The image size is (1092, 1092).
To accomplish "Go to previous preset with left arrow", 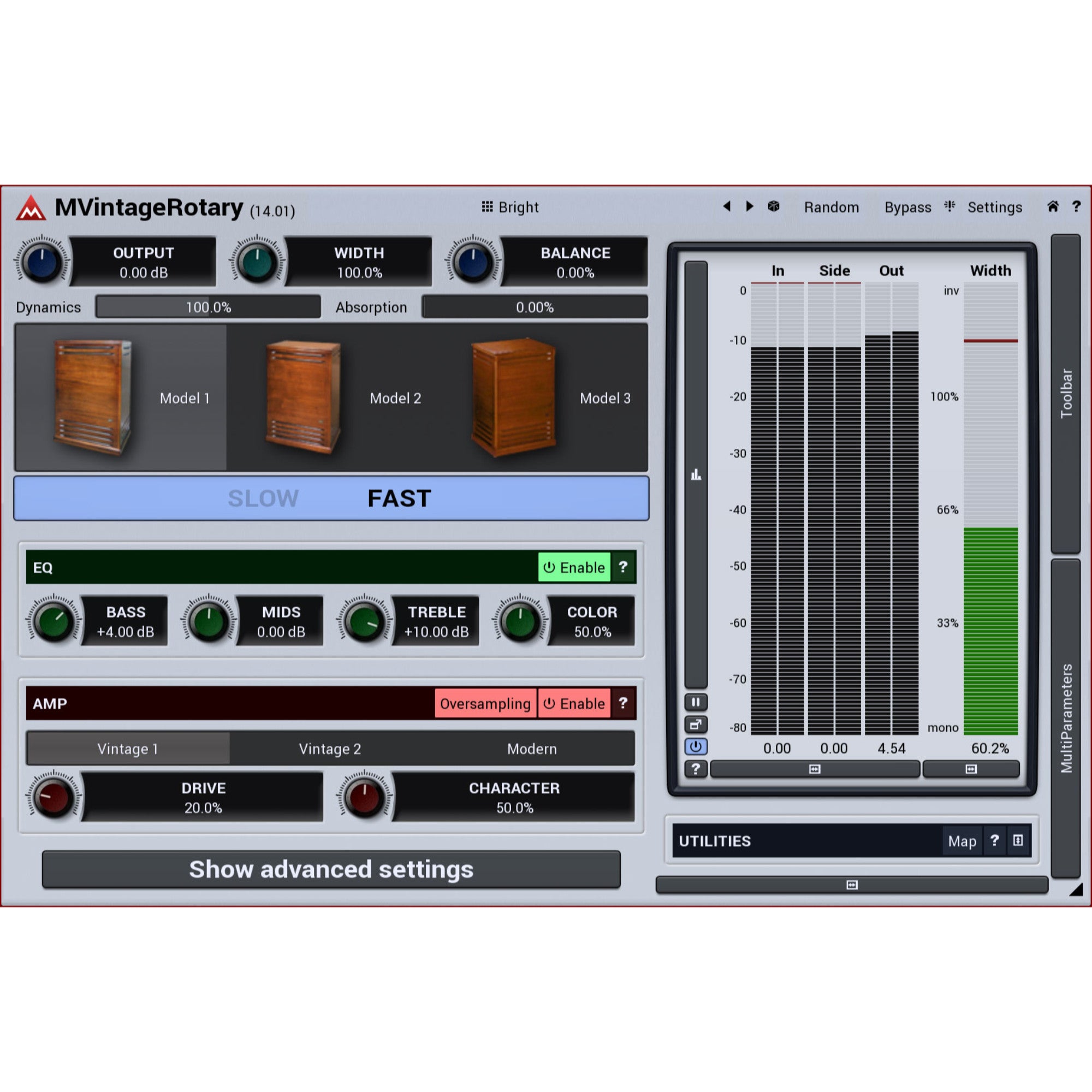I will (x=727, y=206).
